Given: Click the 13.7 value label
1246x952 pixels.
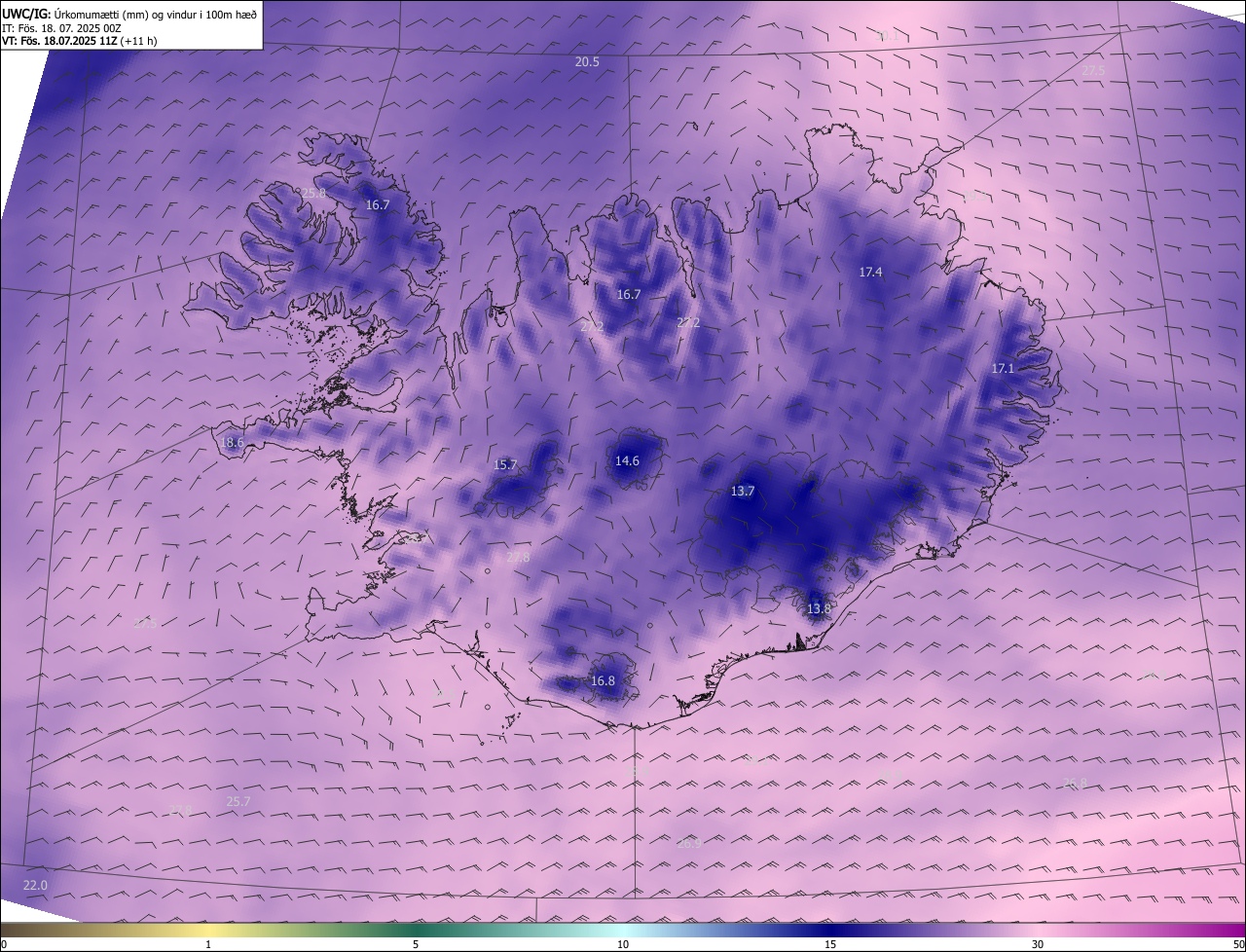Looking at the screenshot, I should [742, 491].
